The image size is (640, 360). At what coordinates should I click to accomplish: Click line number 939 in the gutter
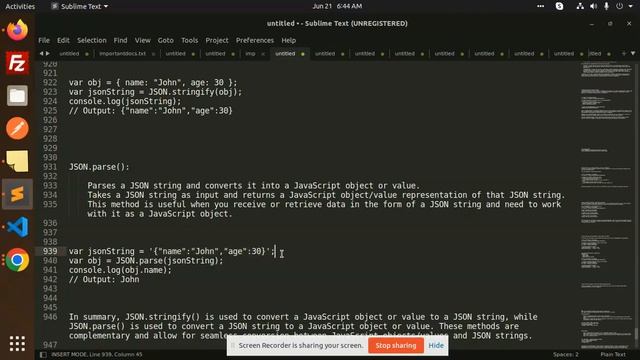(50, 251)
